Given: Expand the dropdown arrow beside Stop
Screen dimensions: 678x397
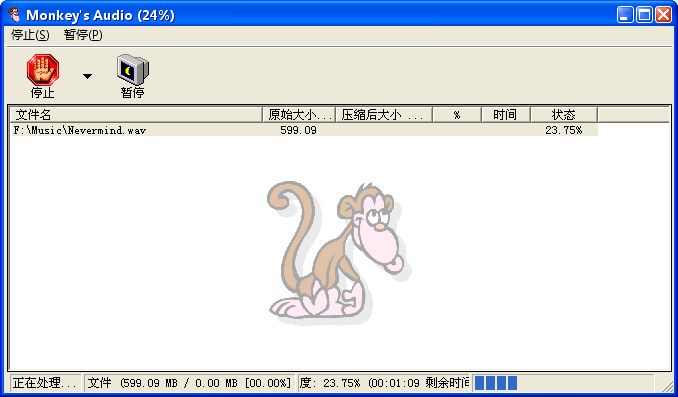Looking at the screenshot, I should [87, 76].
